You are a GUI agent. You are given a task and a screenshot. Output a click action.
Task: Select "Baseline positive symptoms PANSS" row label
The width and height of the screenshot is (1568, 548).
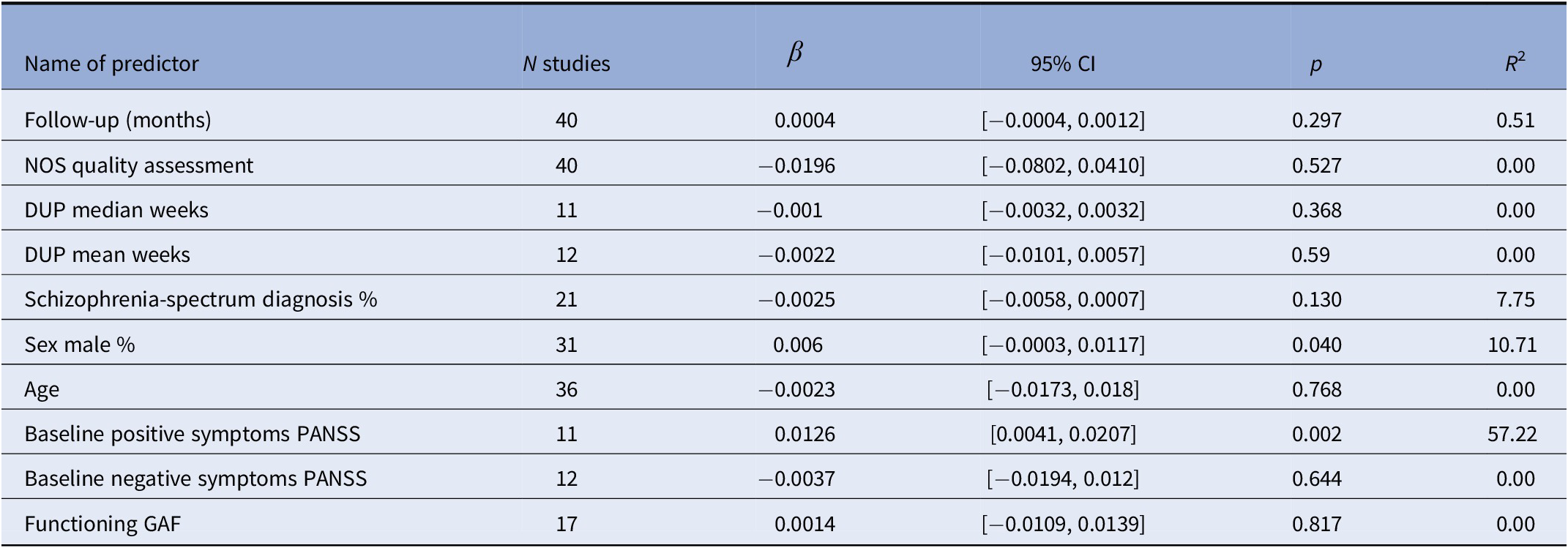[192, 434]
